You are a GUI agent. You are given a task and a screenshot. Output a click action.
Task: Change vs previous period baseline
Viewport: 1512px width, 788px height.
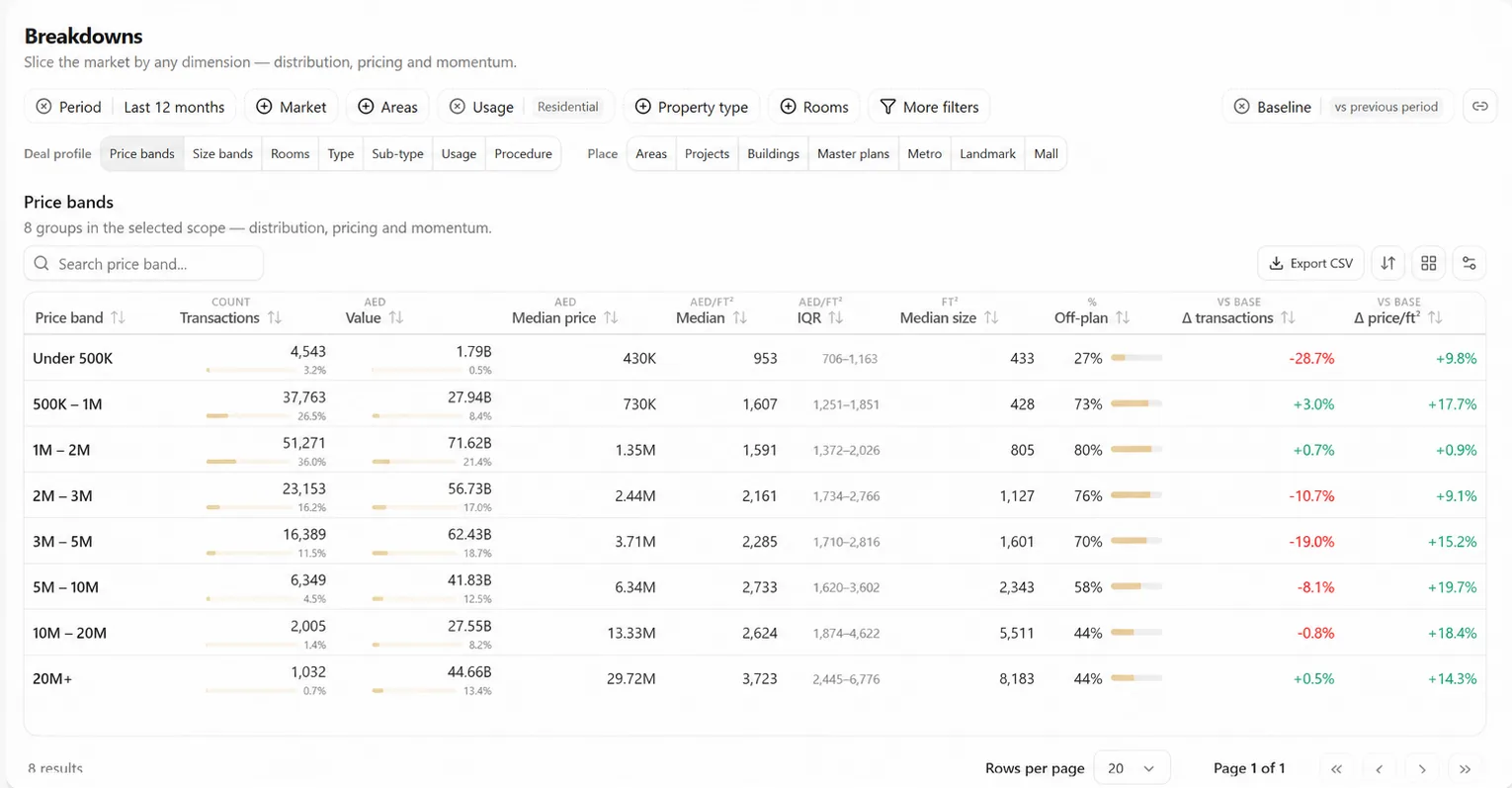(x=1386, y=107)
